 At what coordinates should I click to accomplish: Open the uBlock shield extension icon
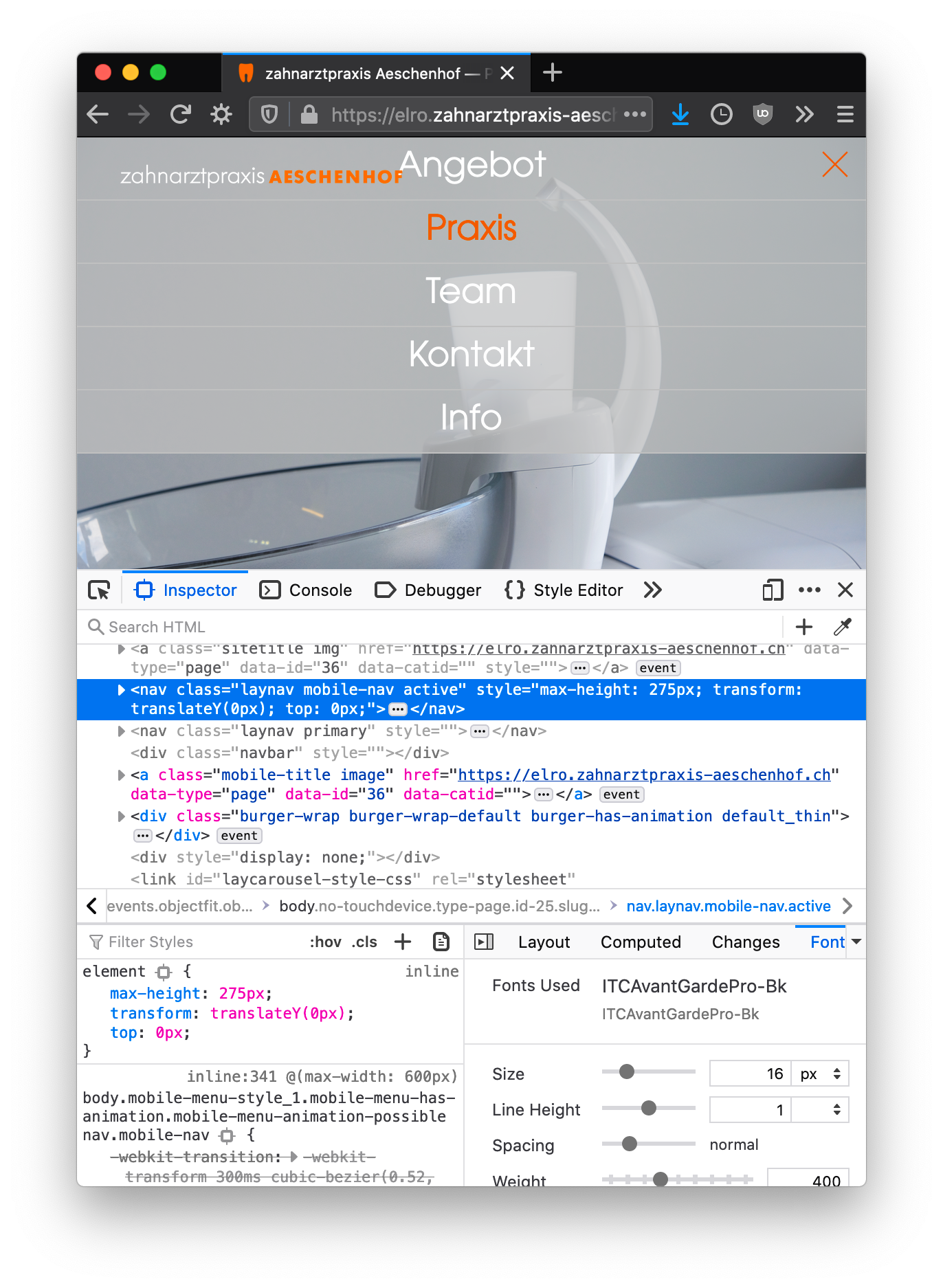762,114
